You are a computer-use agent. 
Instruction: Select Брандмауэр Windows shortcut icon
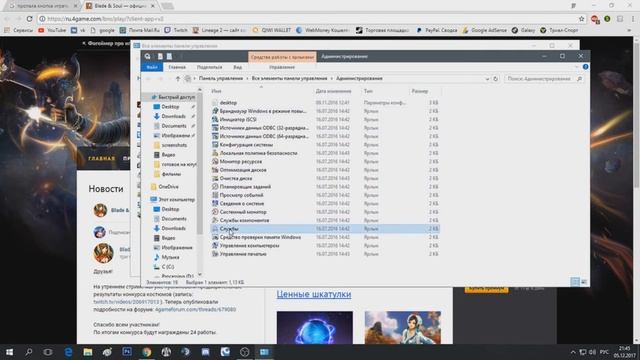coord(215,111)
